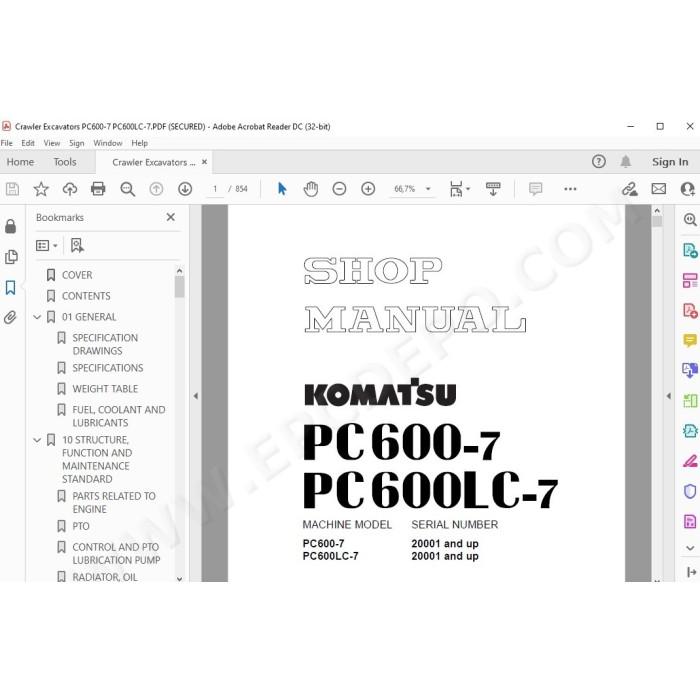
Task: Click the security lock icon in sidebar
Action: 11,227
